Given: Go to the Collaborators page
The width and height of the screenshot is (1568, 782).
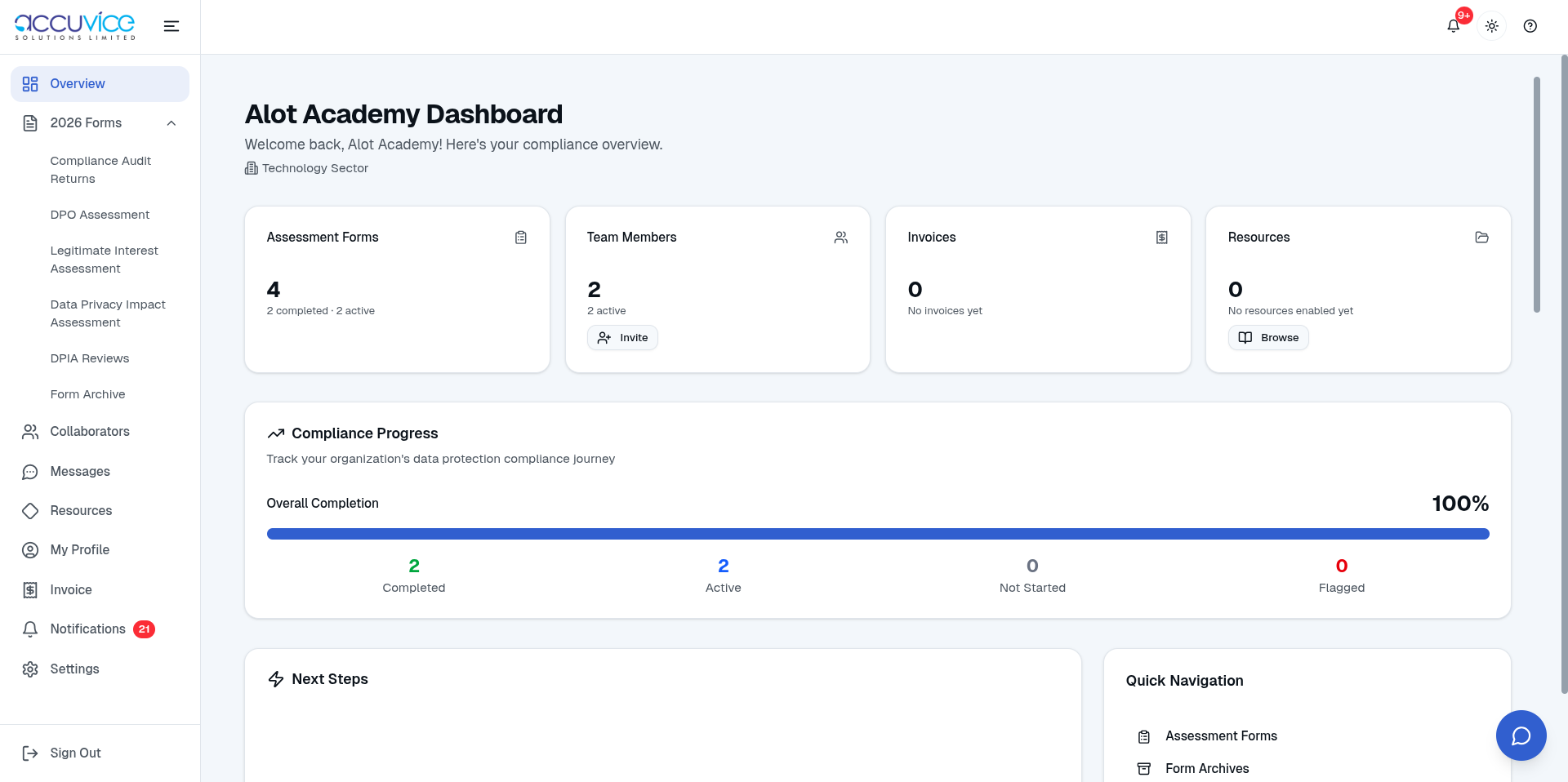Looking at the screenshot, I should point(90,432).
